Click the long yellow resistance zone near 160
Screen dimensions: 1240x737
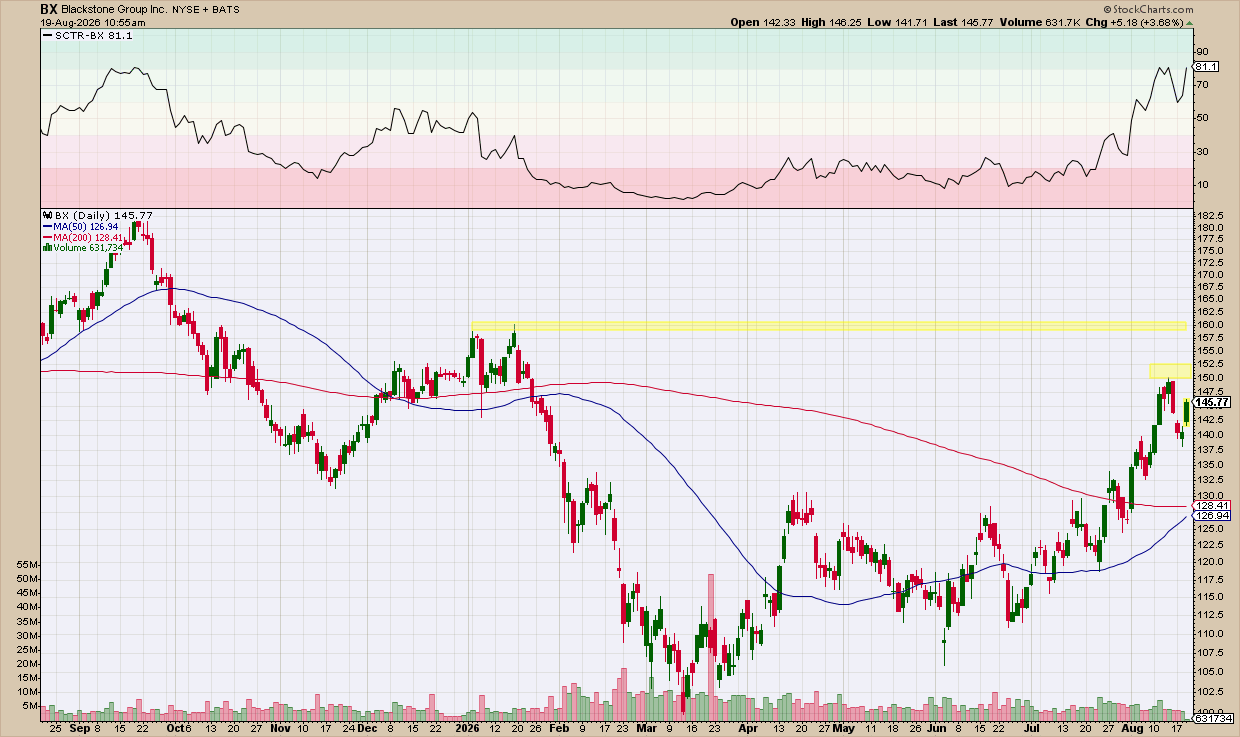[829, 326]
